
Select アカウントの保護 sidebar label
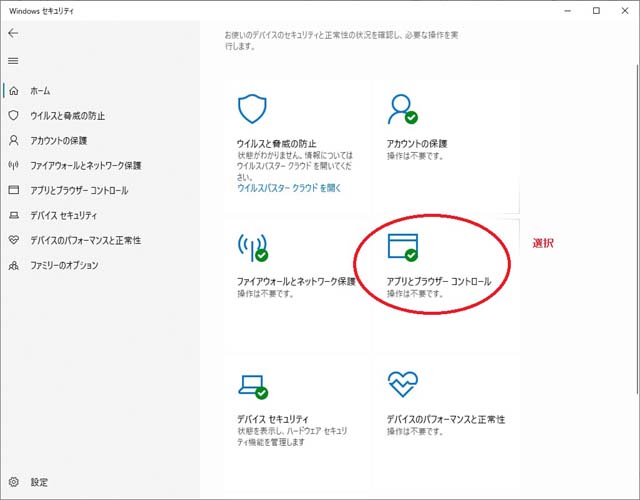click(x=58, y=141)
